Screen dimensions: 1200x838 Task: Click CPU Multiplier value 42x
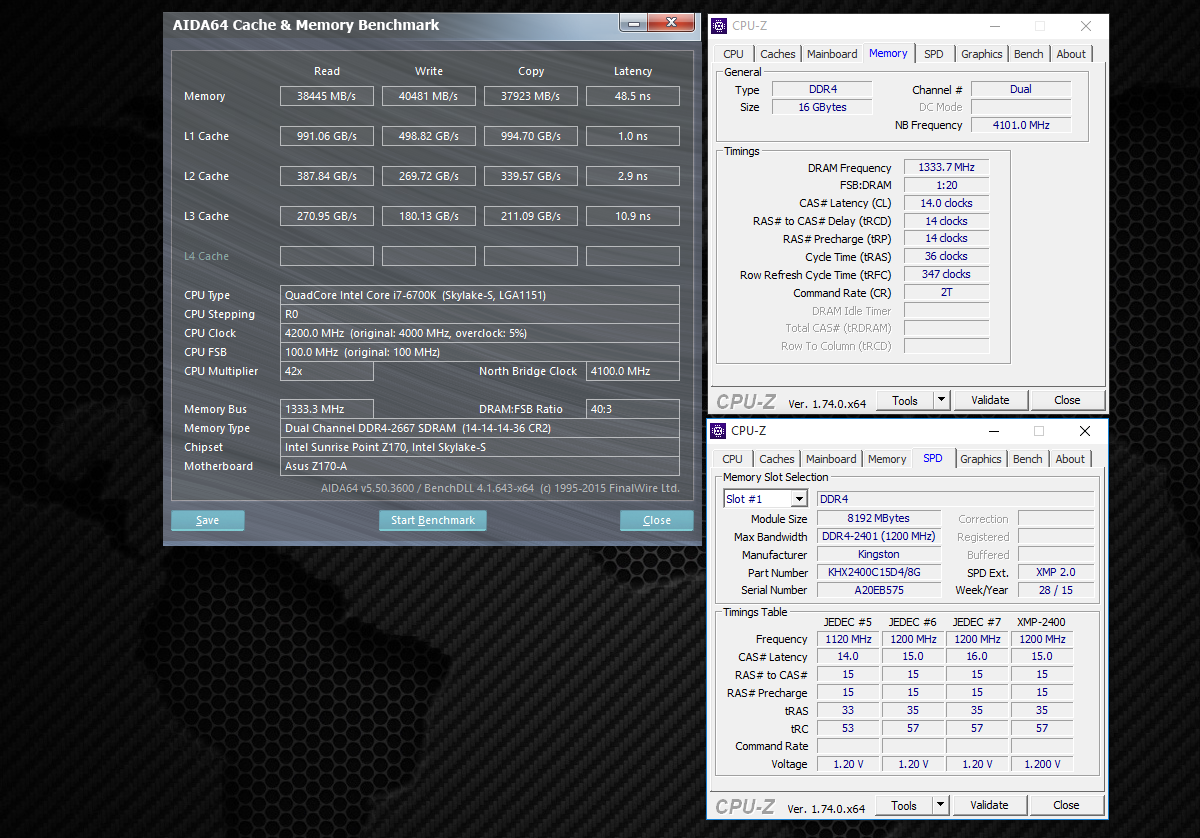click(327, 371)
